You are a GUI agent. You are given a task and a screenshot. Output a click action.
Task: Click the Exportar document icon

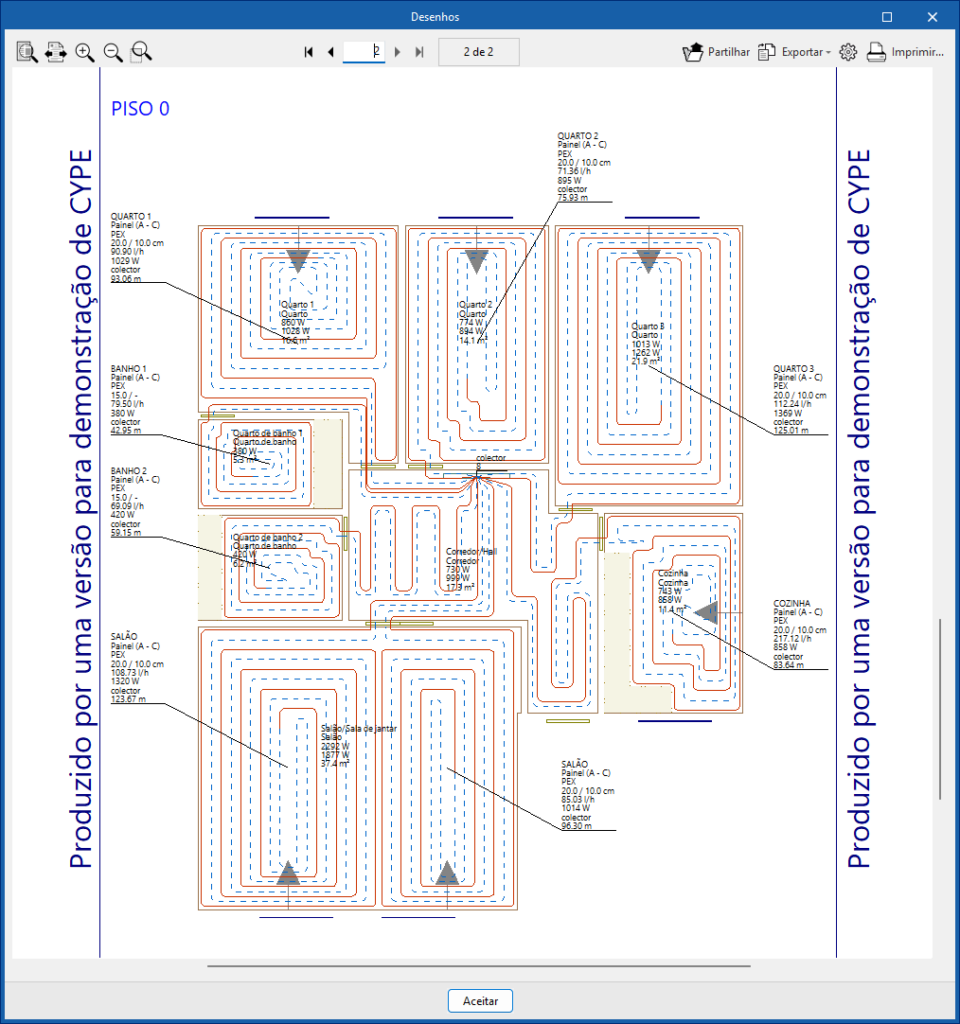(x=767, y=52)
